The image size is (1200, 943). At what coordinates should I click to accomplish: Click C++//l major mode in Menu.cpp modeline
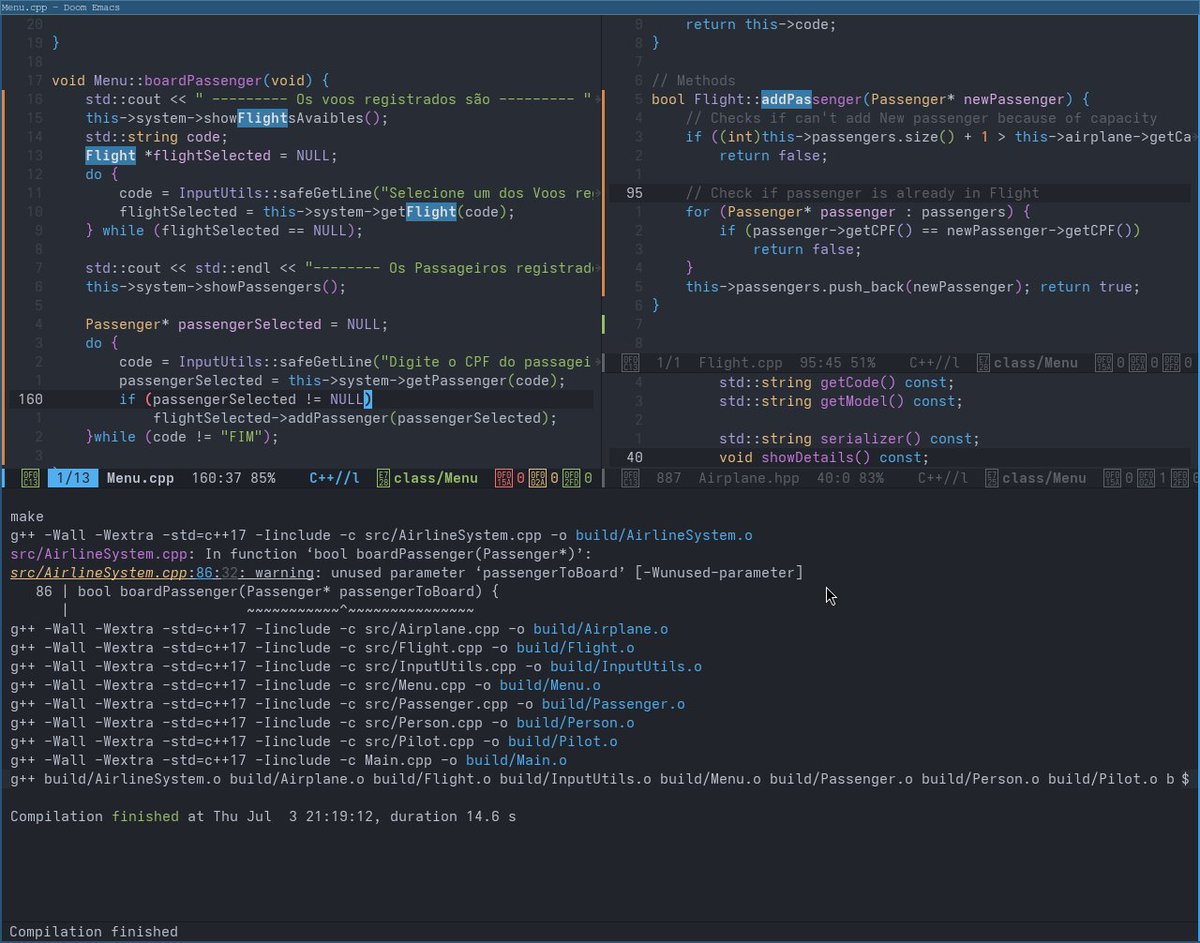click(334, 478)
